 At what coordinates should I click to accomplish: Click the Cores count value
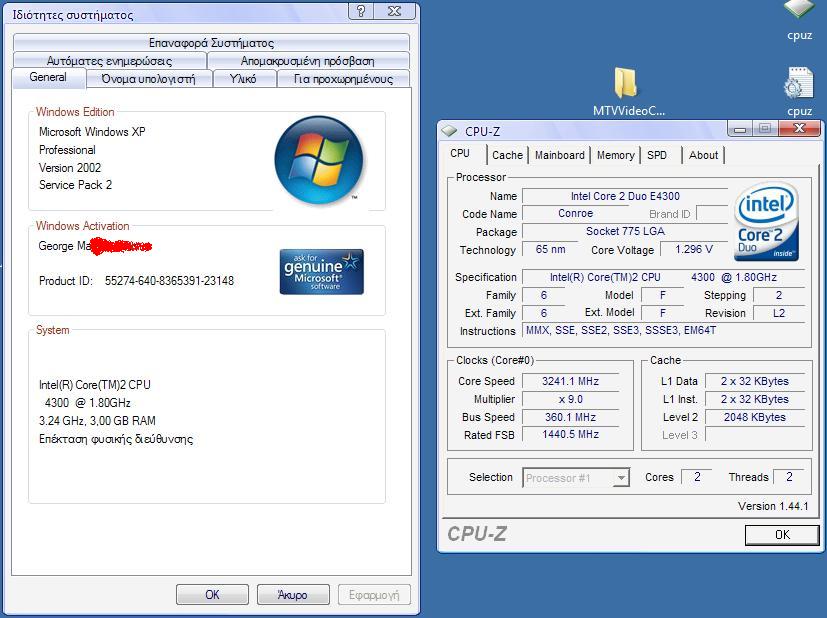(697, 477)
